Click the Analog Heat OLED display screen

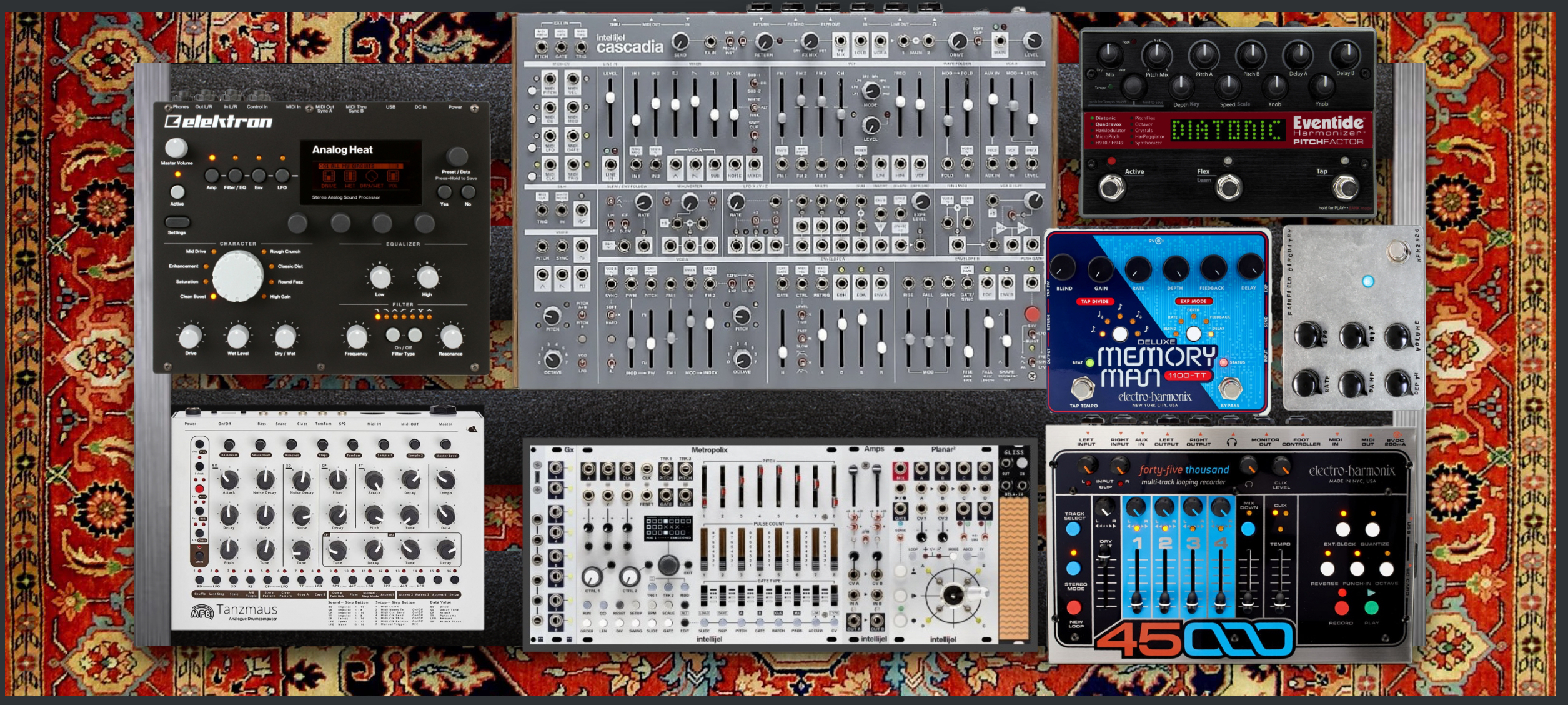coord(360,172)
